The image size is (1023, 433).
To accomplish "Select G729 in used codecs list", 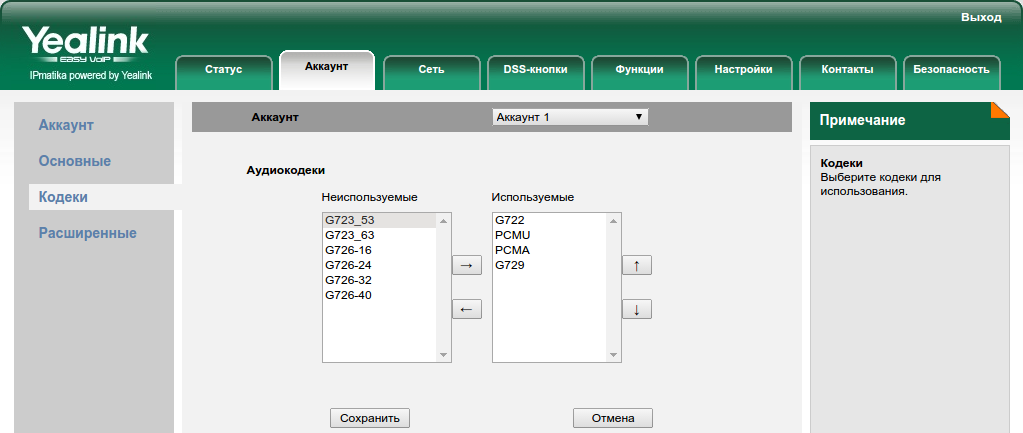I will pyautogui.click(x=510, y=265).
